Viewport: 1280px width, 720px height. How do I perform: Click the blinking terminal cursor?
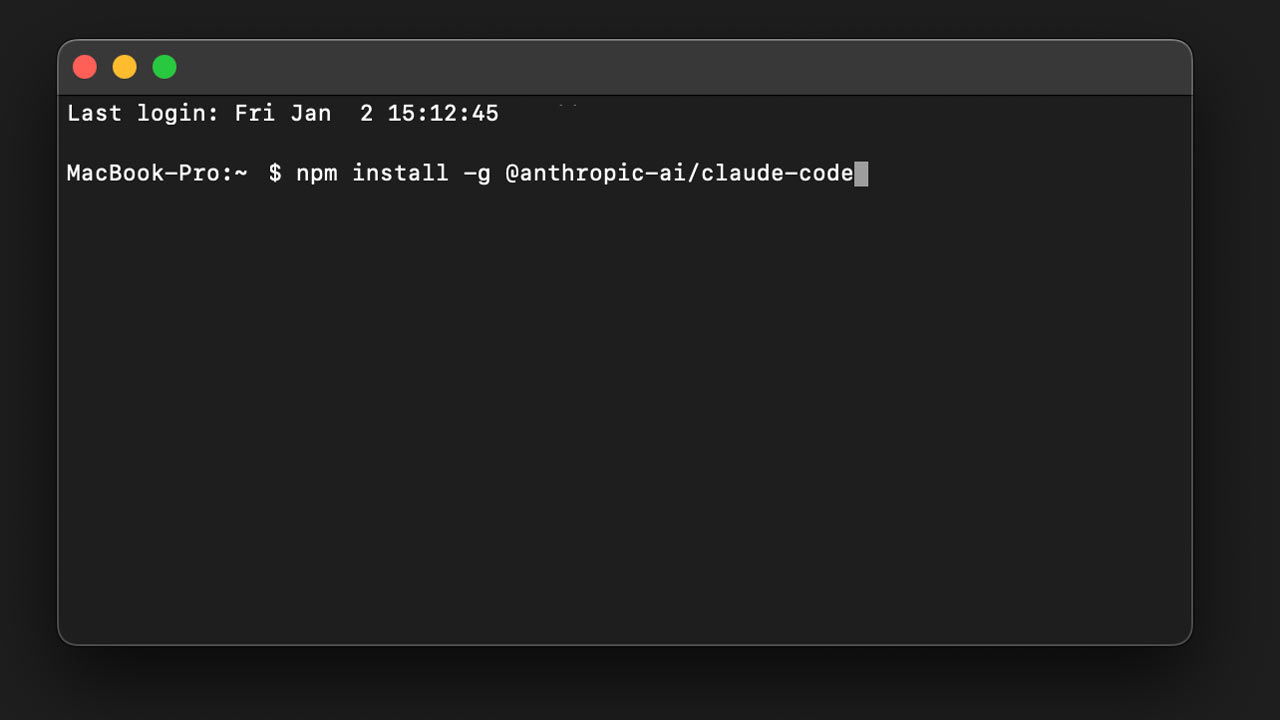[x=861, y=173]
